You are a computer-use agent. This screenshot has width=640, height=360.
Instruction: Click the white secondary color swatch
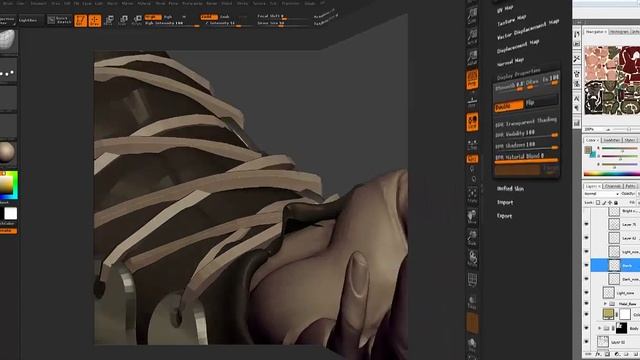11,213
